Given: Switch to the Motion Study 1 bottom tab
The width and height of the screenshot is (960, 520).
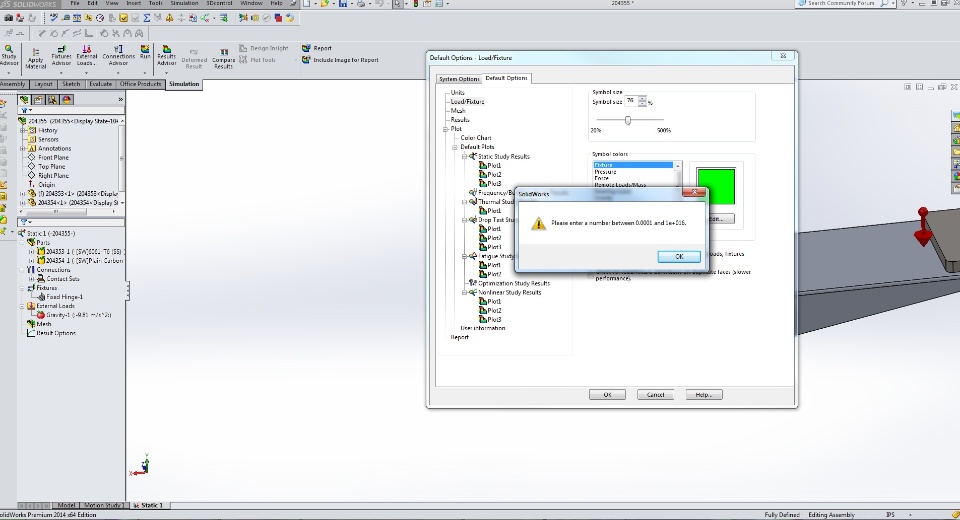Looking at the screenshot, I should (x=103, y=505).
